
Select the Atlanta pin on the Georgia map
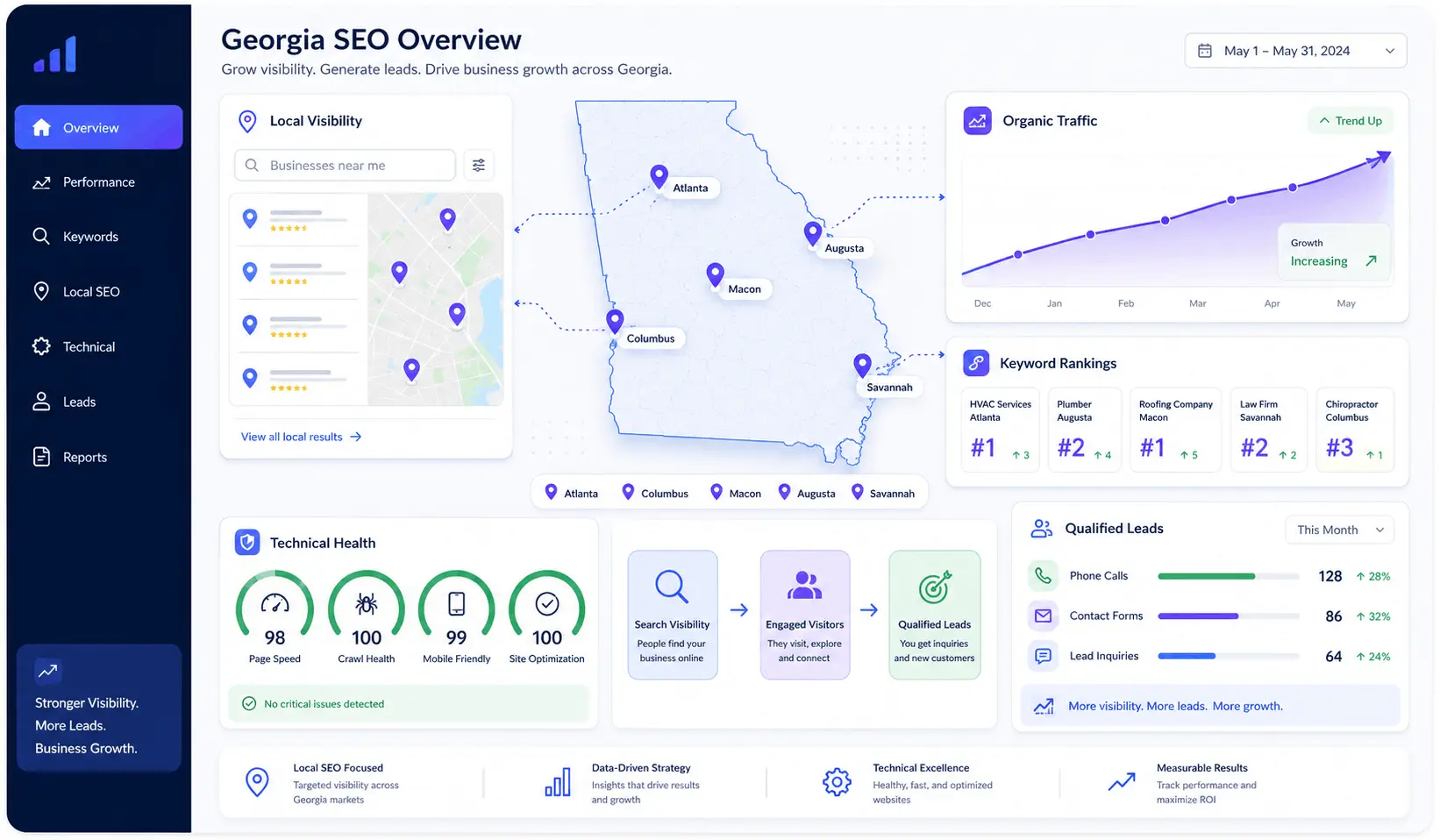[x=659, y=177]
